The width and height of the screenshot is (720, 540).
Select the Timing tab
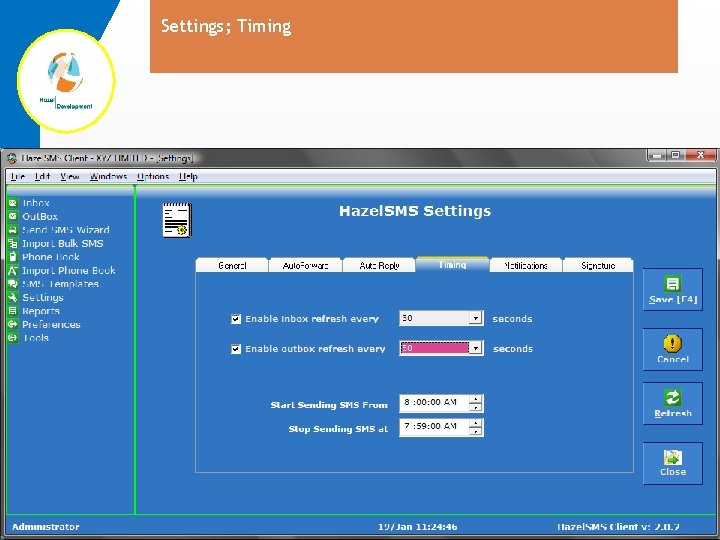click(x=452, y=264)
